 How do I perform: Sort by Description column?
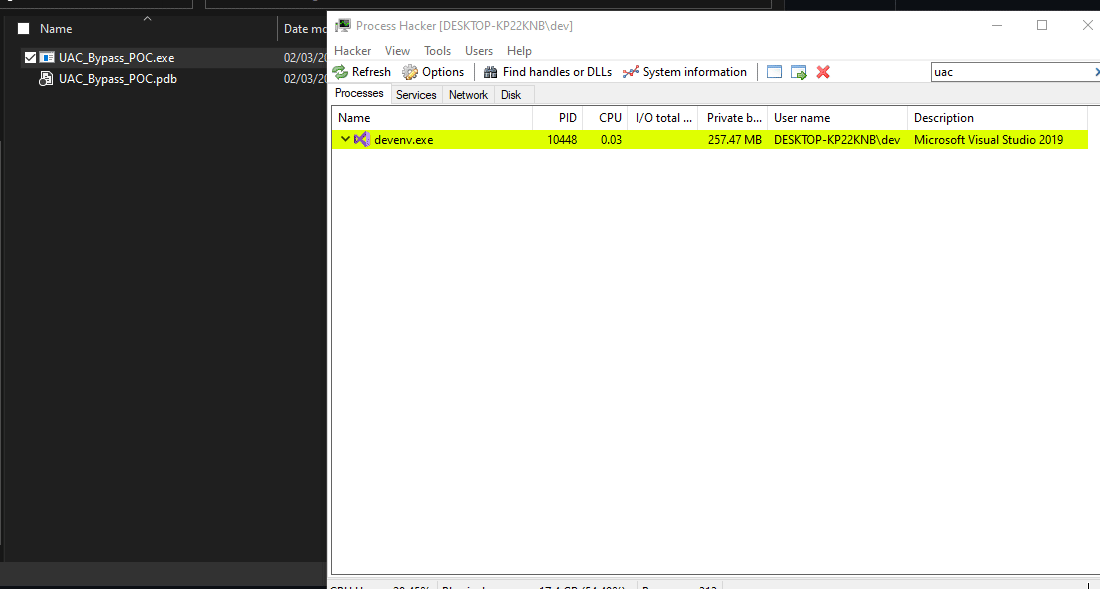[x=997, y=118]
